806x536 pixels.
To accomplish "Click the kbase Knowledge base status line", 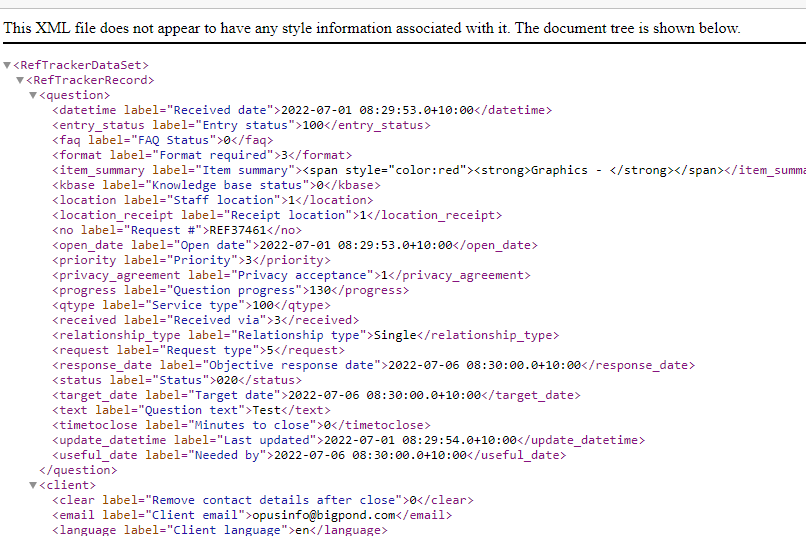I will (216, 185).
